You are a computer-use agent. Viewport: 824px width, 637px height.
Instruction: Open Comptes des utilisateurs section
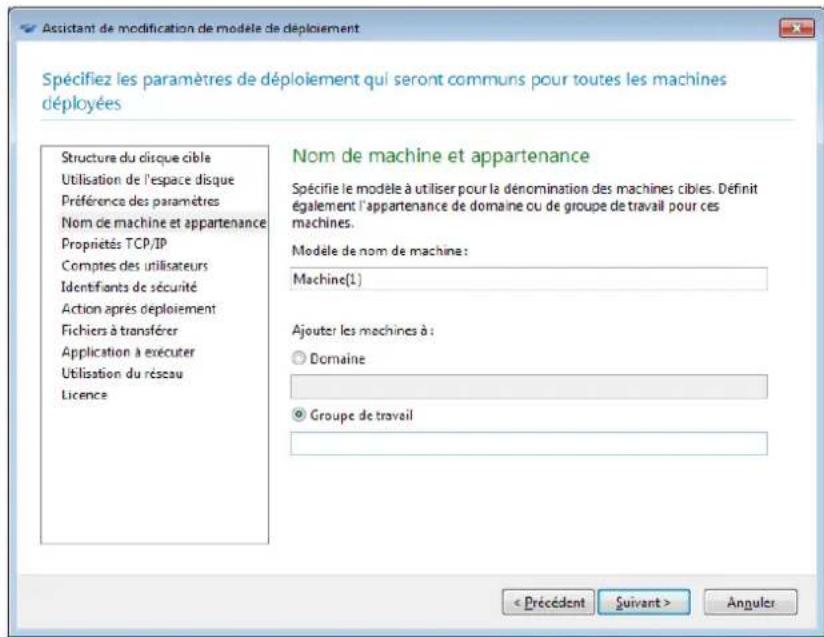pos(135,266)
